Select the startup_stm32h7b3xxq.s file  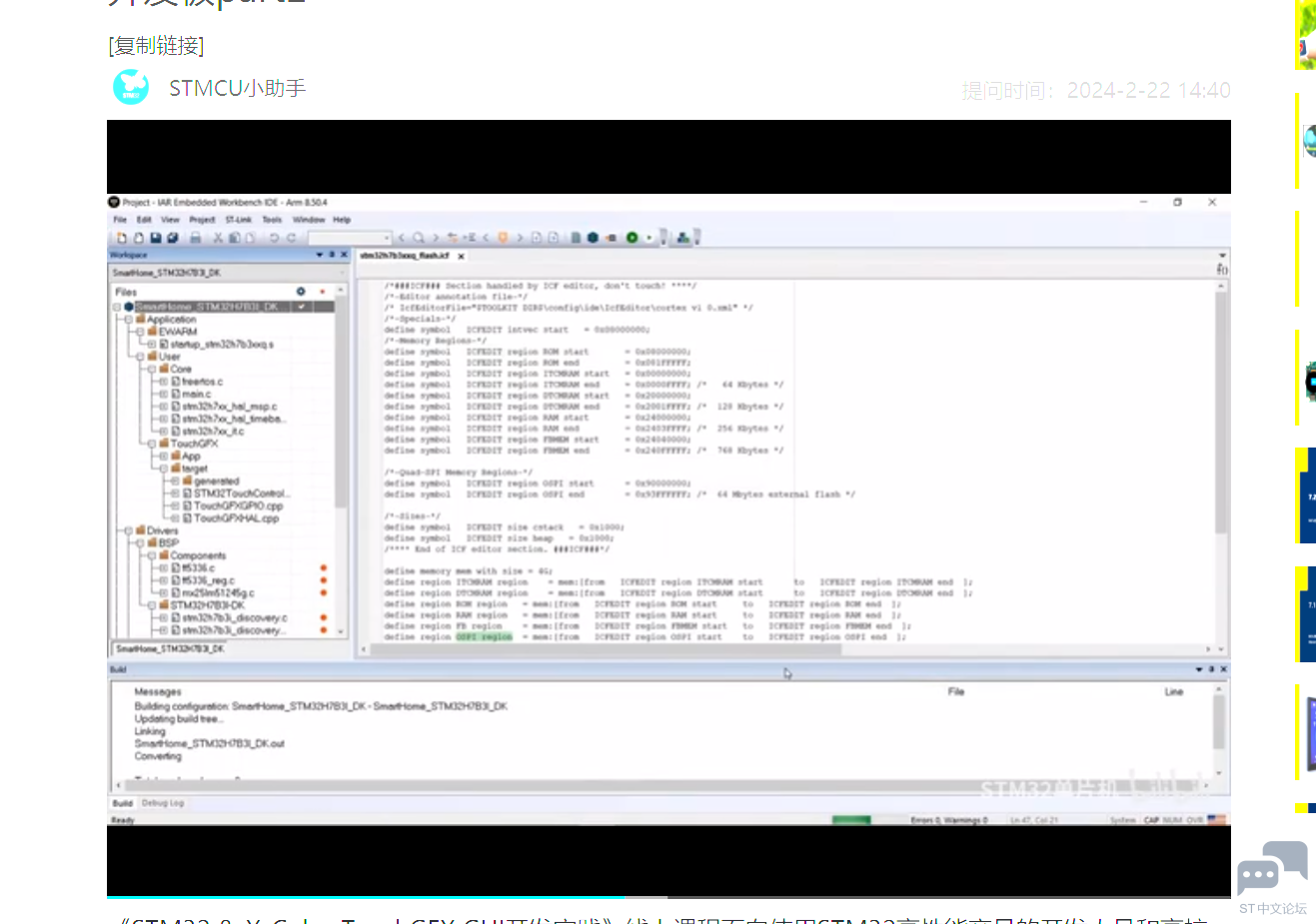222,345
